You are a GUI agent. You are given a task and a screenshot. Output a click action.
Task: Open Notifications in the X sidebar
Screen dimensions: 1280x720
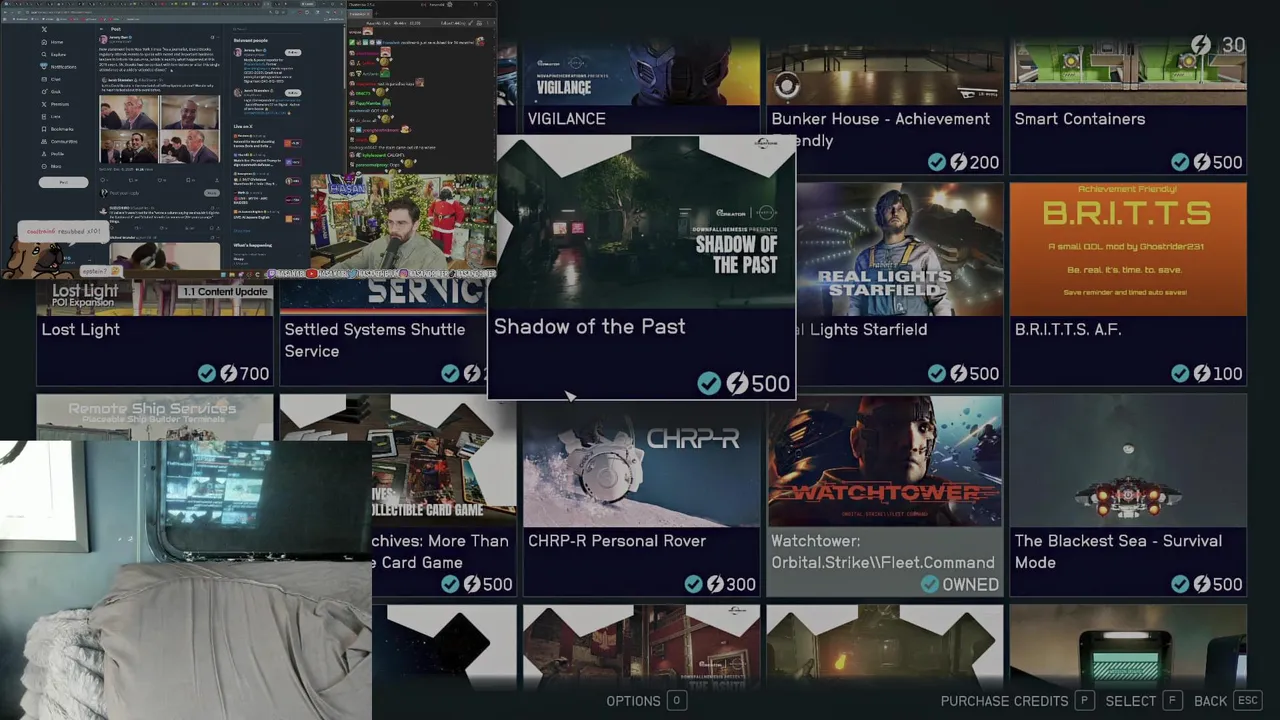pos(58,66)
